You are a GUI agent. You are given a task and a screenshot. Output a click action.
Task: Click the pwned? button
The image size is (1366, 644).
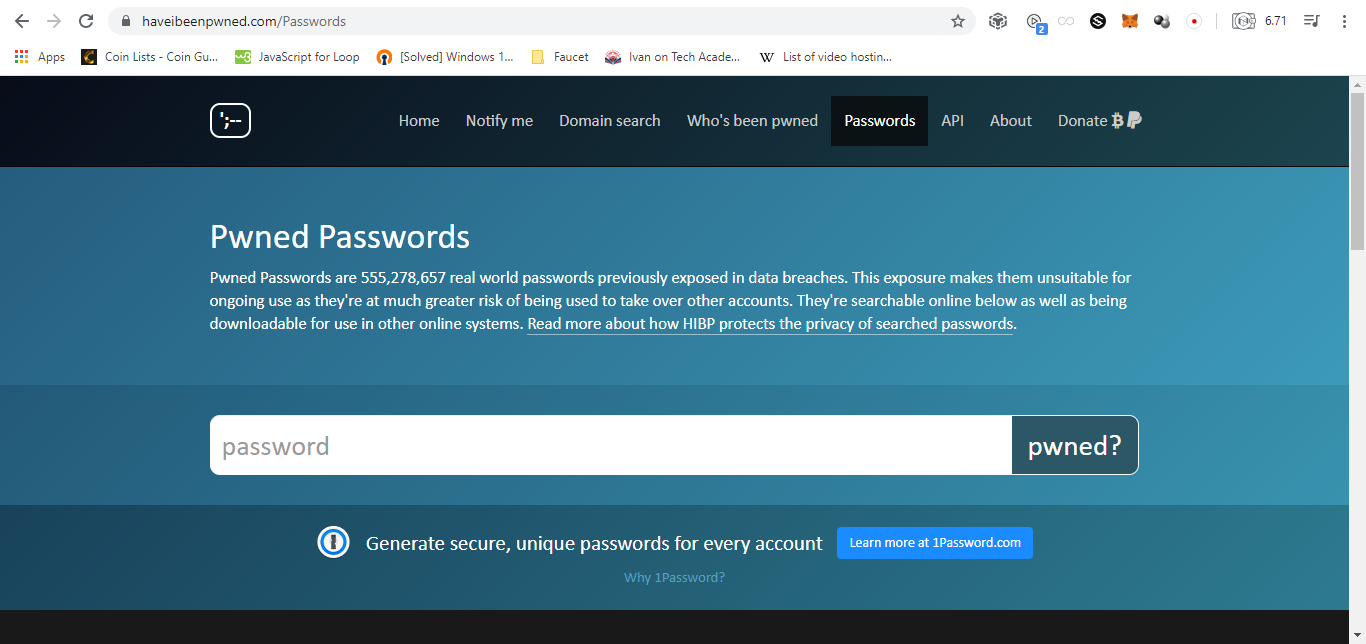click(1075, 445)
